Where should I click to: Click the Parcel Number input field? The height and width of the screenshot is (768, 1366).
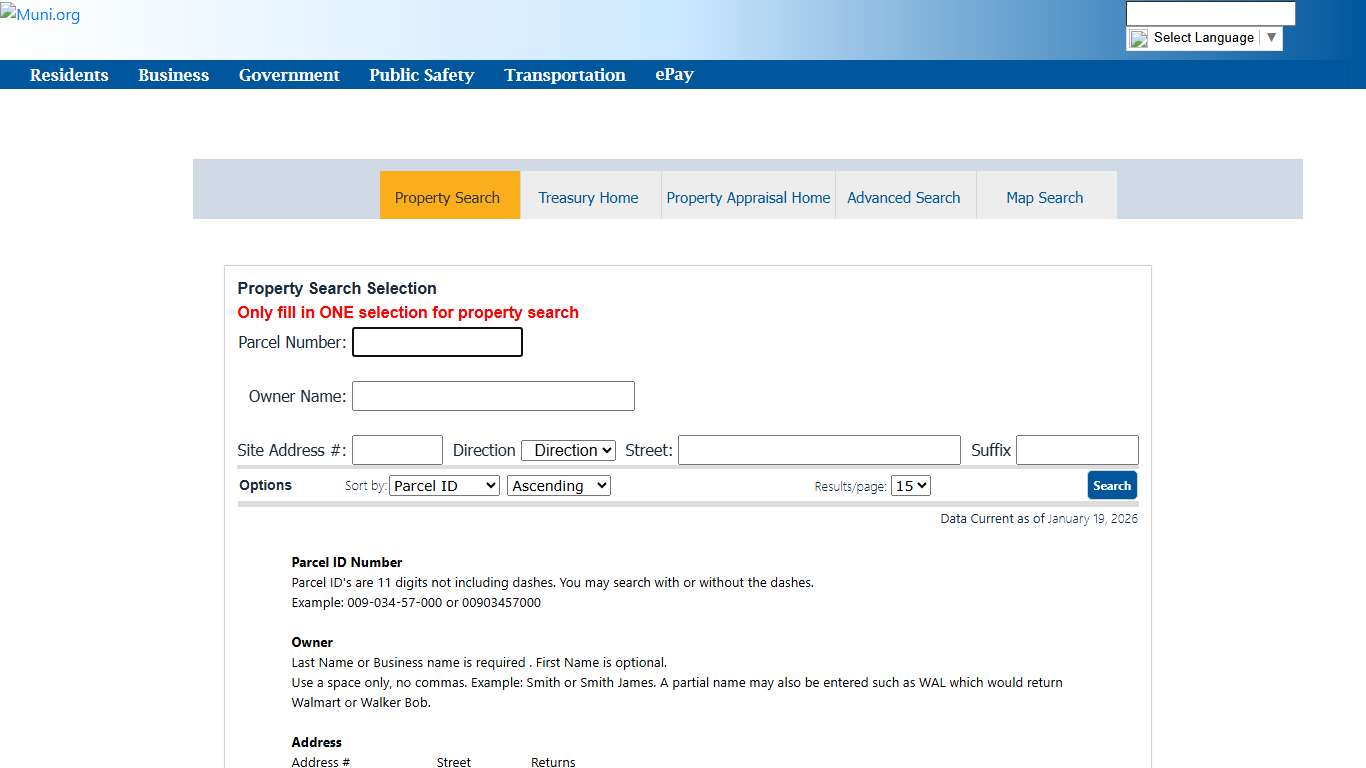point(437,342)
